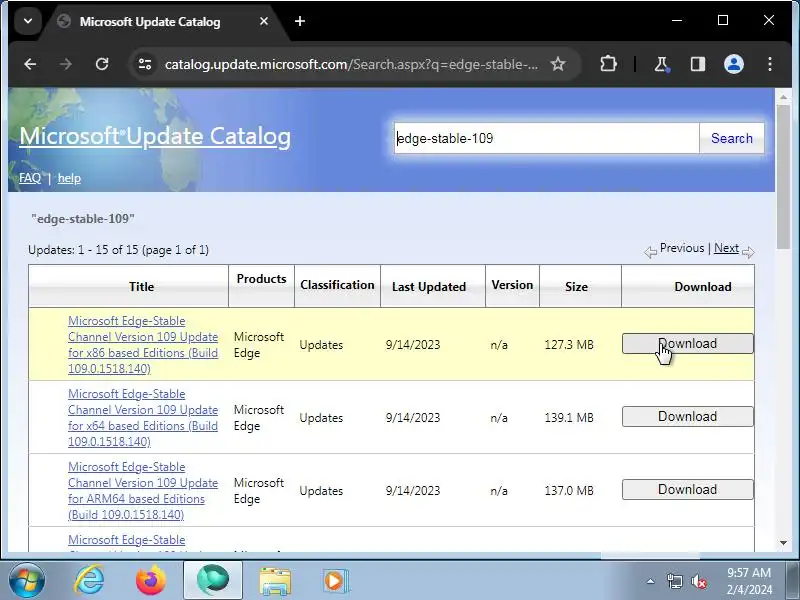Image resolution: width=800 pixels, height=600 pixels.
Task: Show hidden system tray icons
Action: click(650, 581)
